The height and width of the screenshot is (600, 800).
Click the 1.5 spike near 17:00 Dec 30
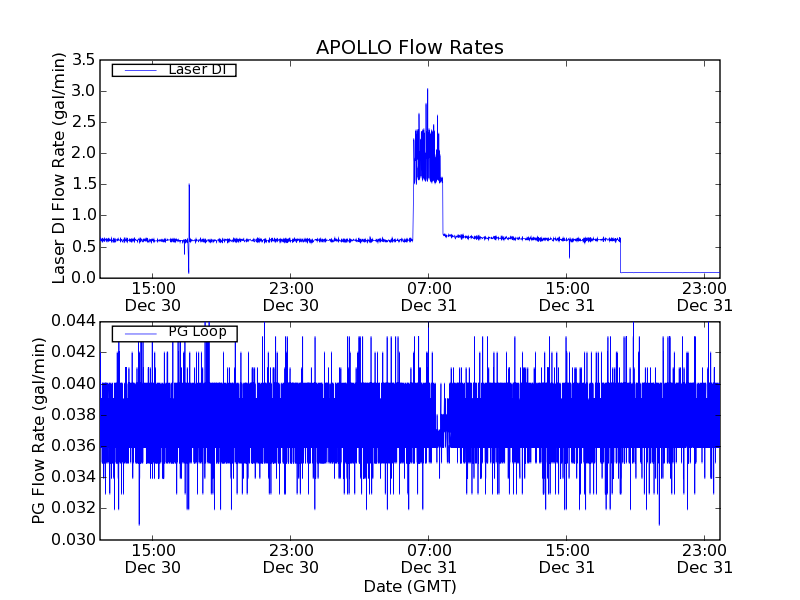(189, 186)
